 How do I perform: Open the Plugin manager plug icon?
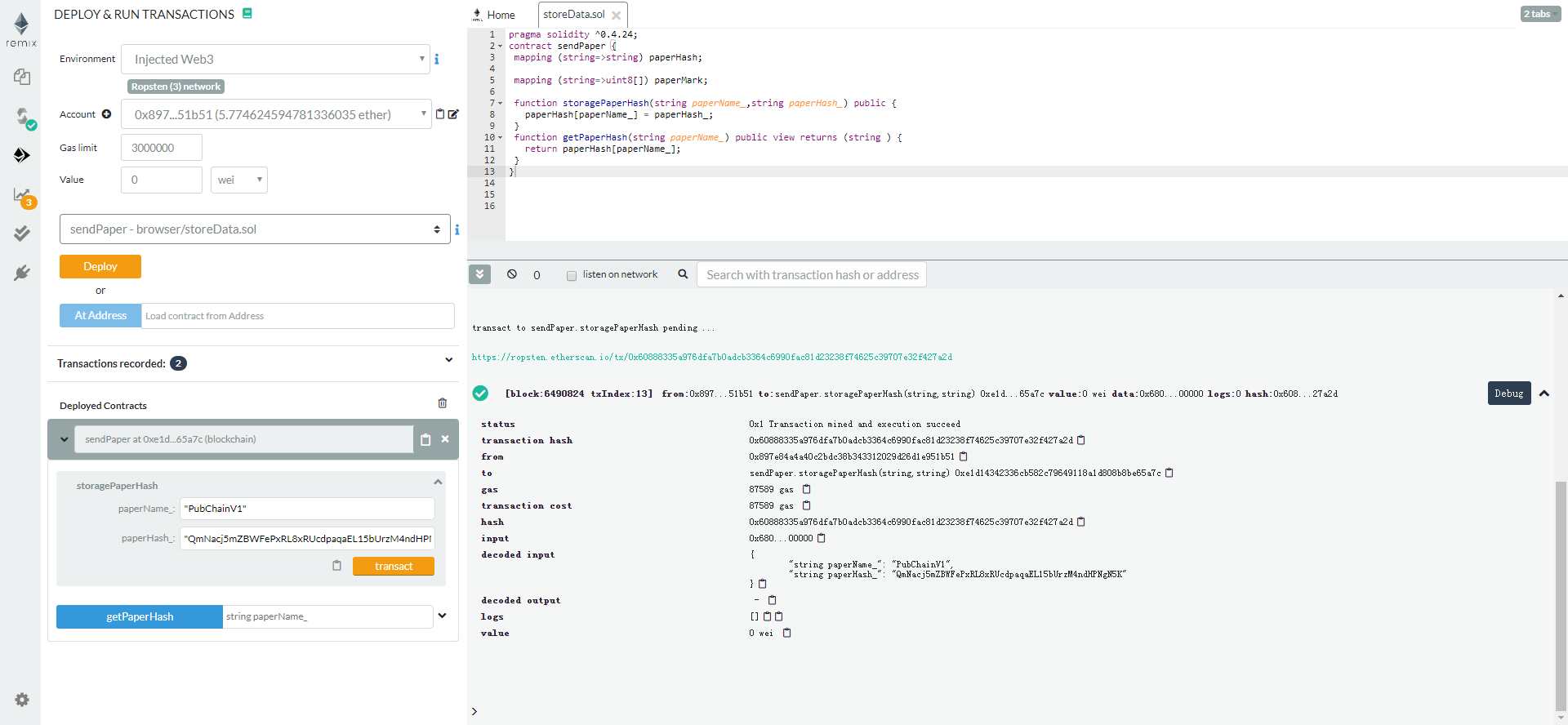click(x=22, y=273)
